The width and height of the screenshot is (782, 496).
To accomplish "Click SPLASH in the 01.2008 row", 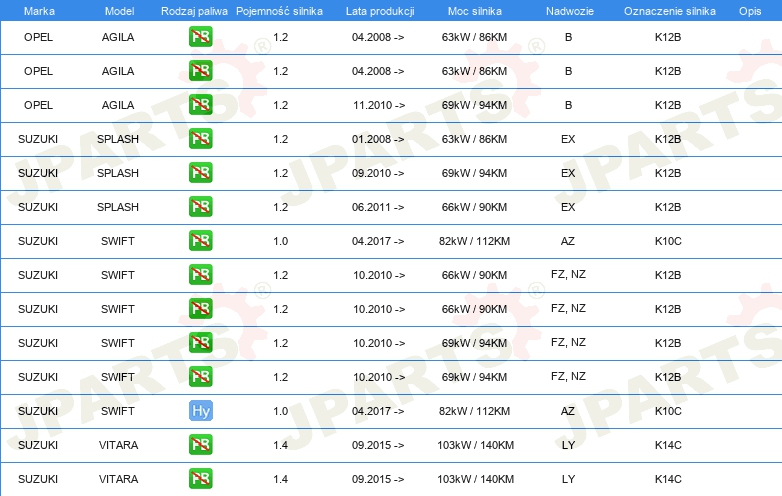I will pyautogui.click(x=118, y=139).
